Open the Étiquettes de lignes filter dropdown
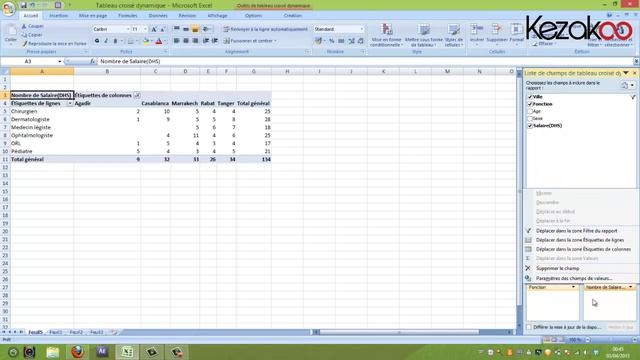The height and width of the screenshot is (360, 640). click(70, 103)
